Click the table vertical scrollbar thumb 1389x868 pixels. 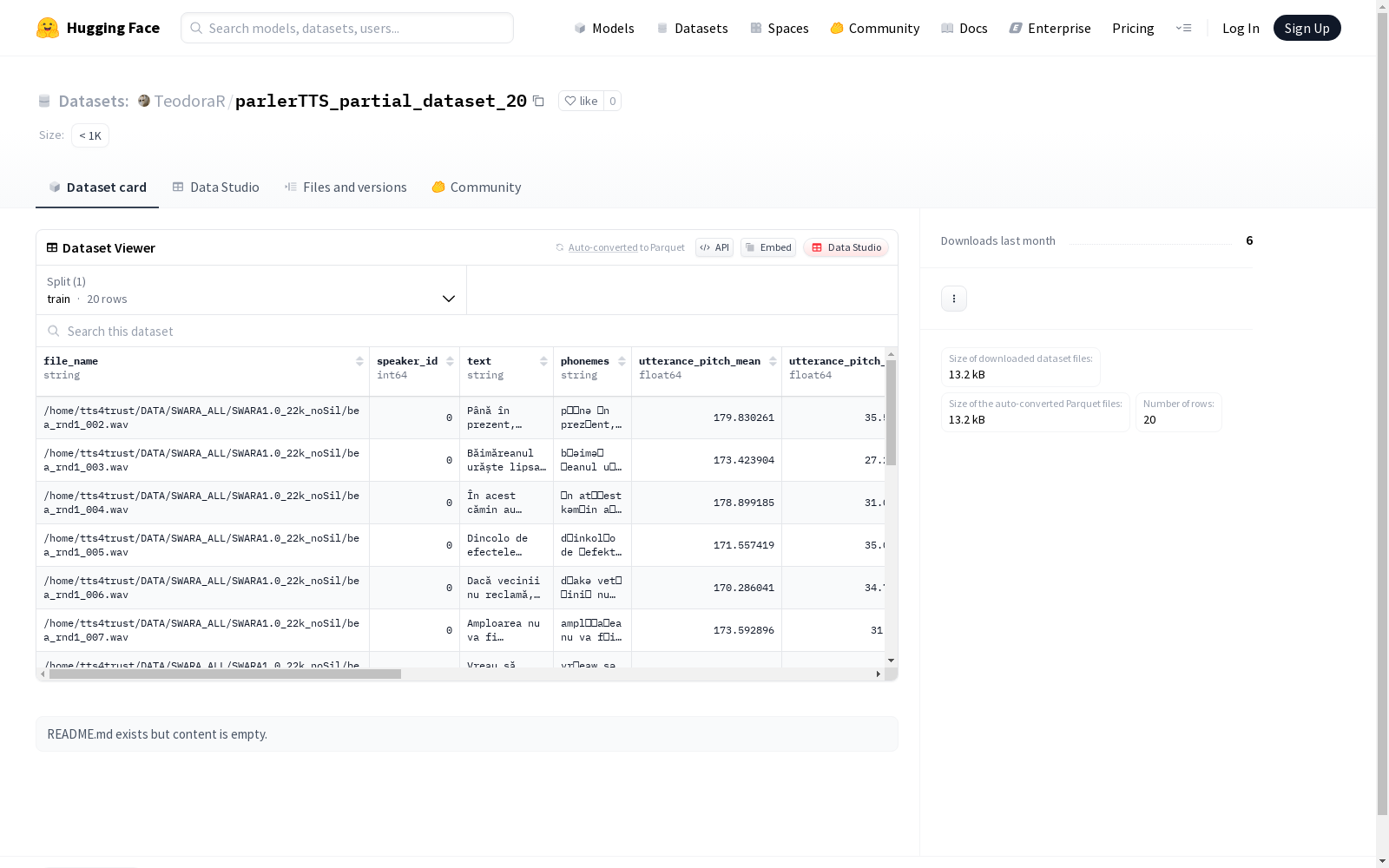click(891, 413)
